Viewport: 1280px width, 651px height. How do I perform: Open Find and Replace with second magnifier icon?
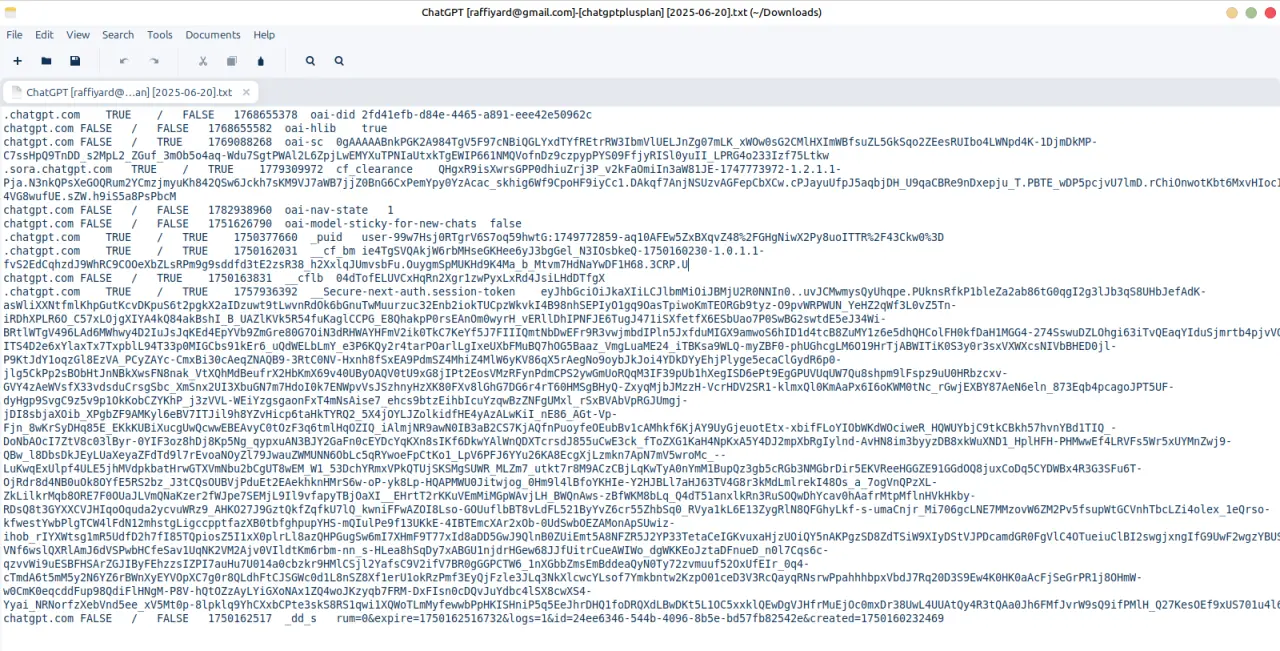tap(339, 61)
